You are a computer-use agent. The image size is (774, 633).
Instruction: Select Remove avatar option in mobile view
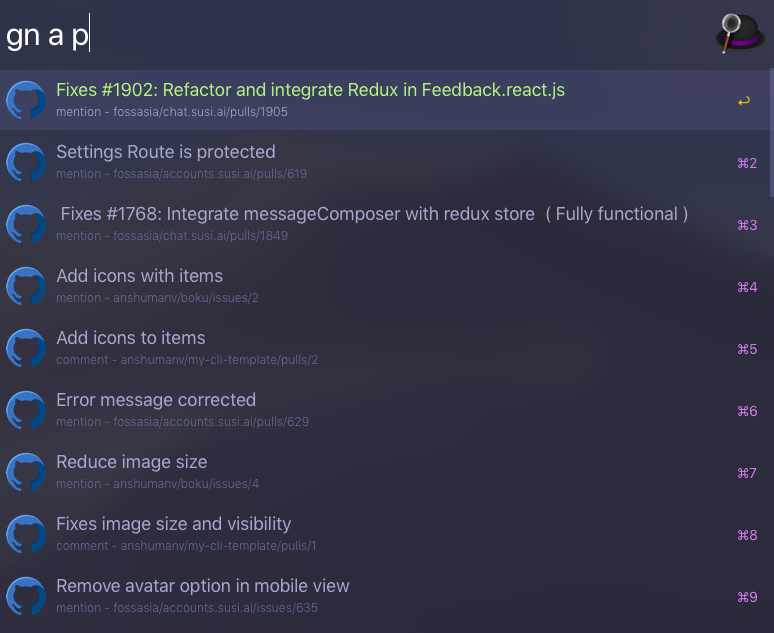click(385, 596)
